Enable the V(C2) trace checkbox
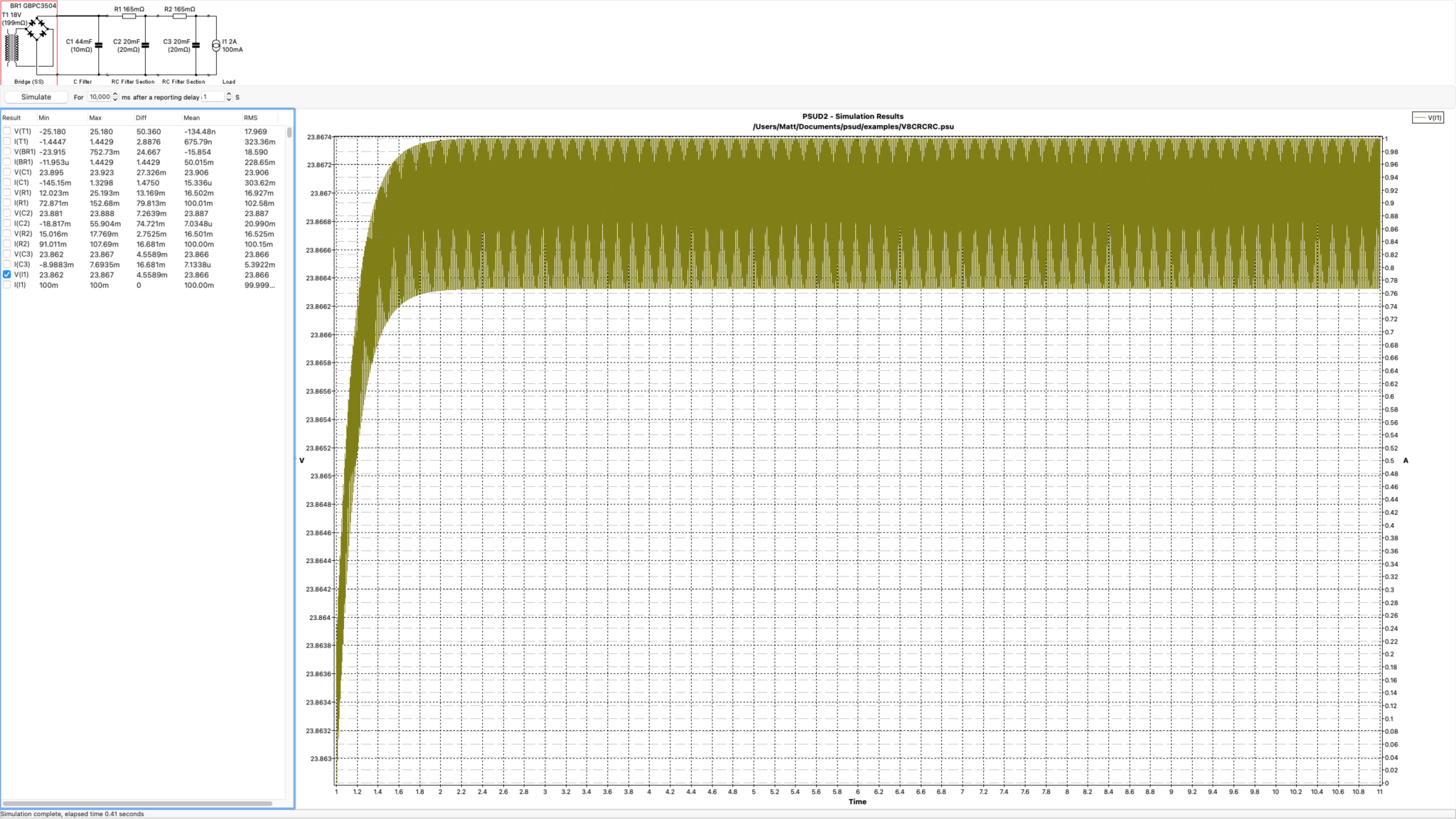Image resolution: width=1456 pixels, height=819 pixels. coord(7,213)
